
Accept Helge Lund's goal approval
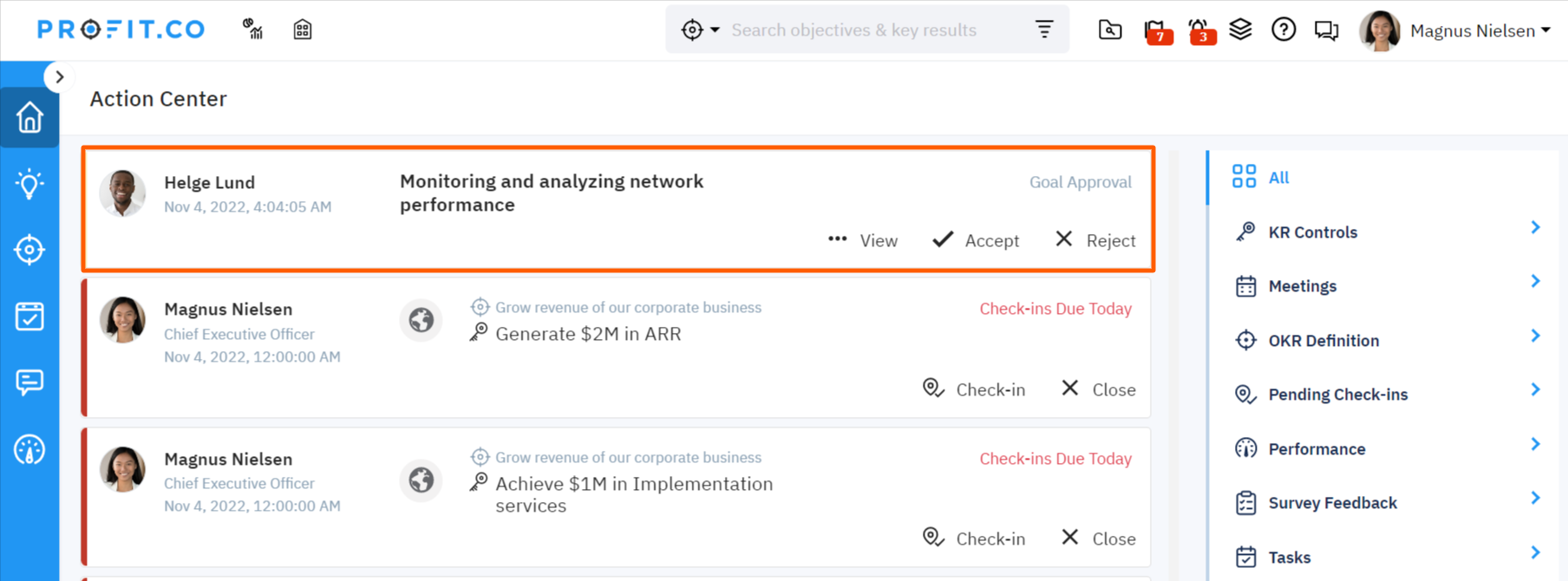pos(976,240)
